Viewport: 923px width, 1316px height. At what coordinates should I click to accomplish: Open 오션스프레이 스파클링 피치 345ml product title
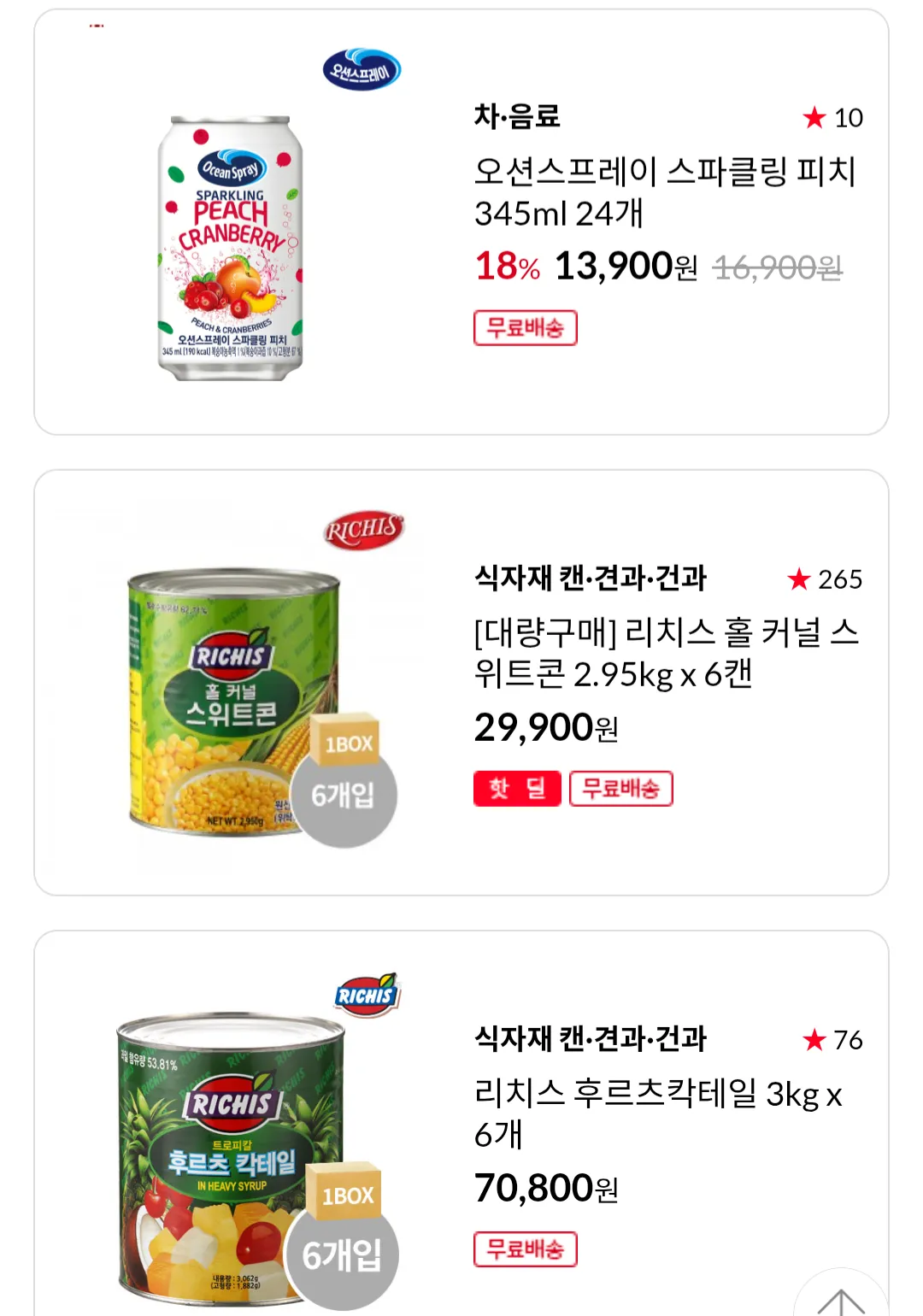pyautogui.click(x=664, y=192)
